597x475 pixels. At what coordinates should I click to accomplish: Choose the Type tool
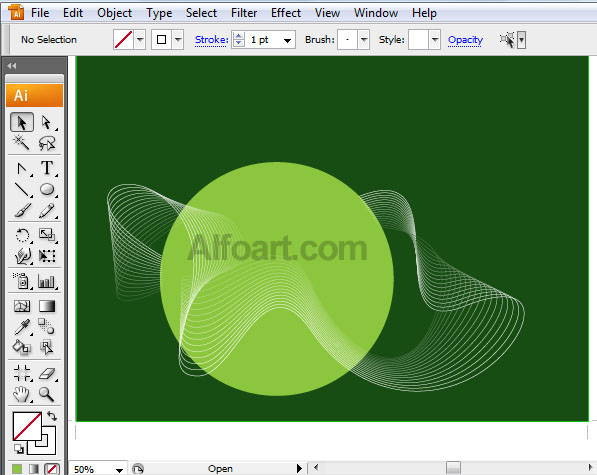[47, 168]
